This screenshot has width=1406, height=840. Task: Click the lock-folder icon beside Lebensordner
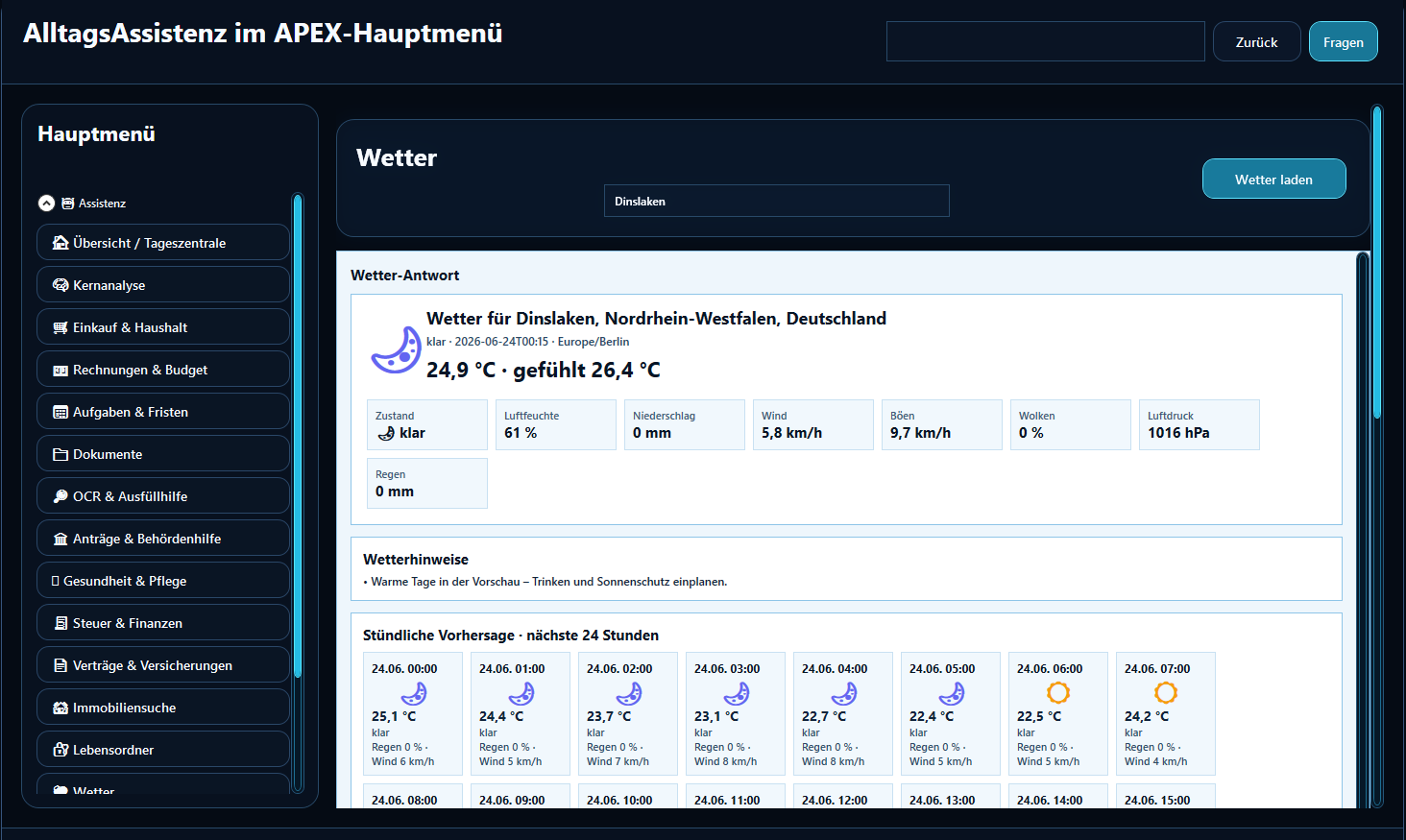point(61,750)
